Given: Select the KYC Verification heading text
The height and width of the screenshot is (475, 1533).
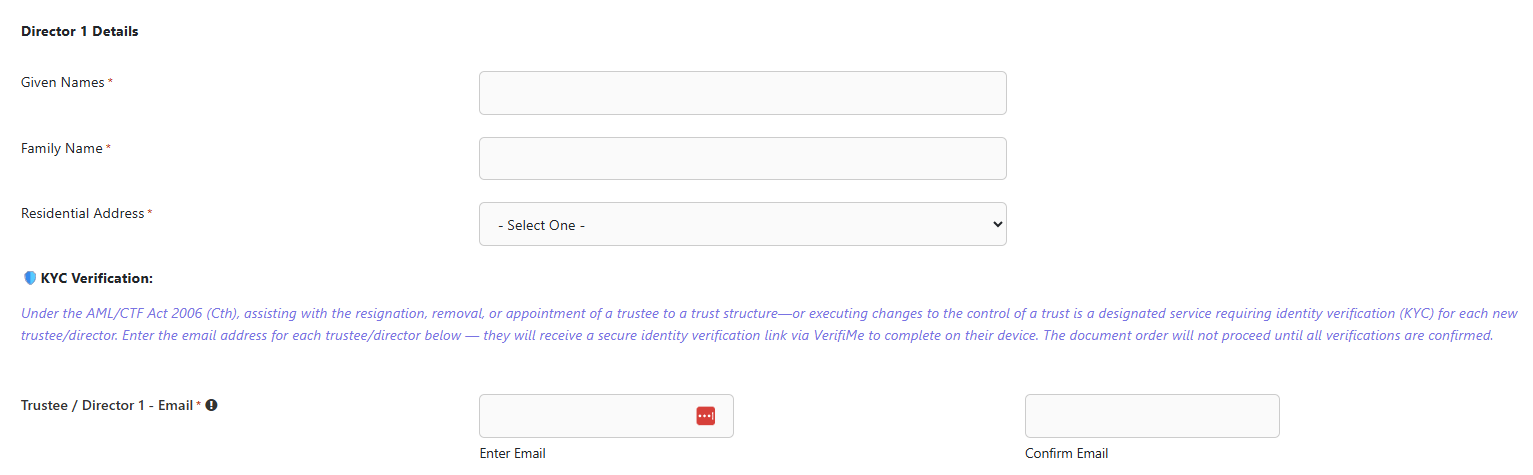Looking at the screenshot, I should click(97, 279).
